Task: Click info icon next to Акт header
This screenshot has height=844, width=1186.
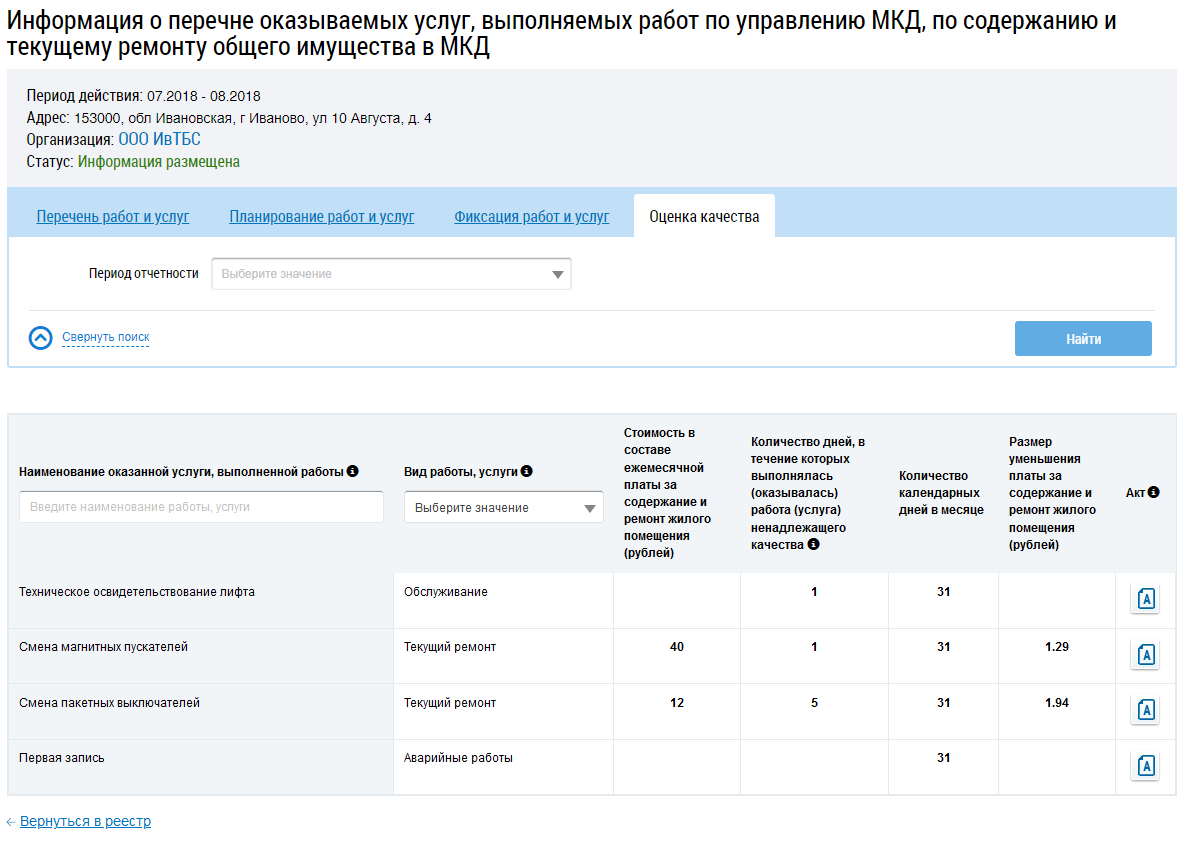Action: pos(1153,492)
